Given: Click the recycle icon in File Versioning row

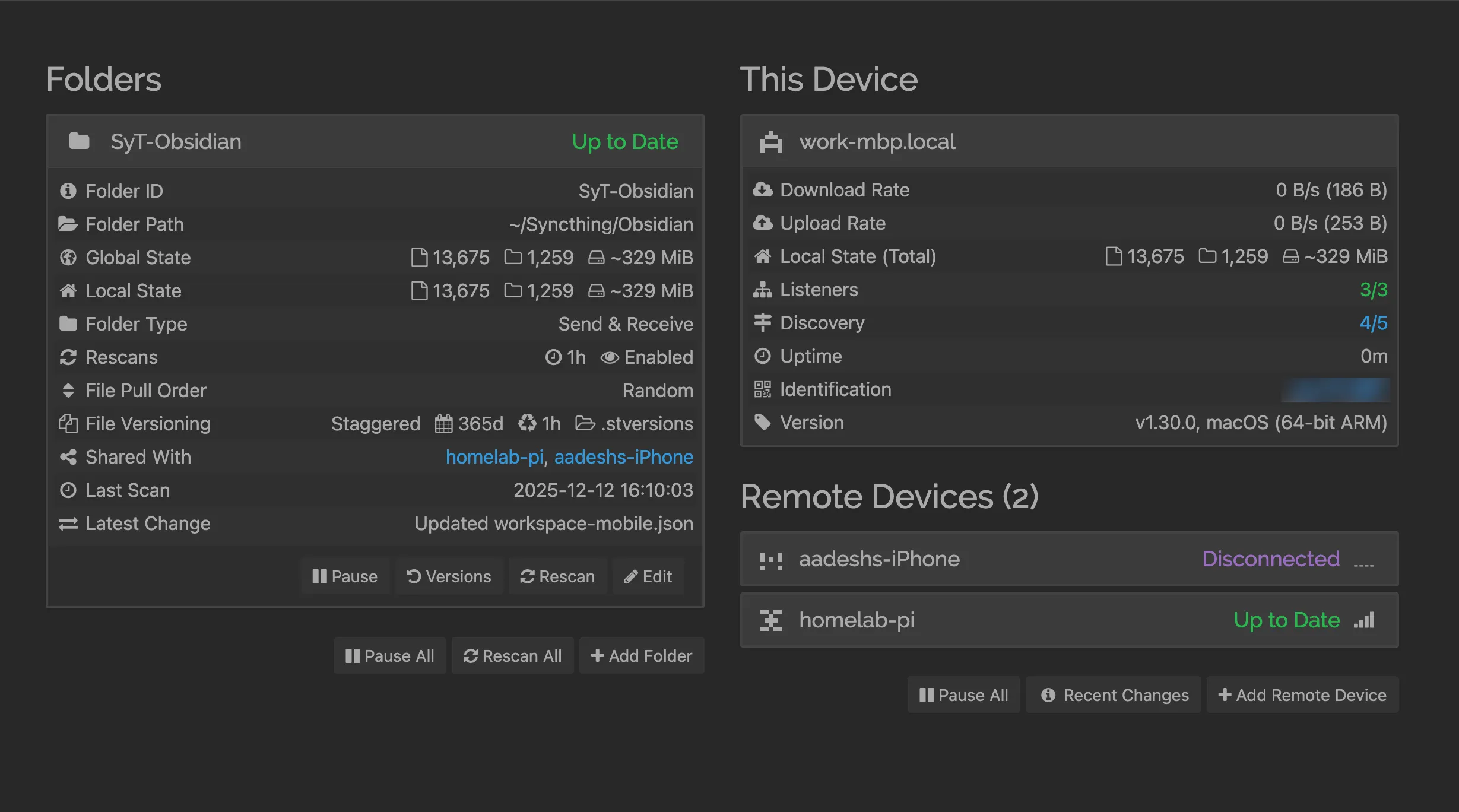Looking at the screenshot, I should point(527,423).
